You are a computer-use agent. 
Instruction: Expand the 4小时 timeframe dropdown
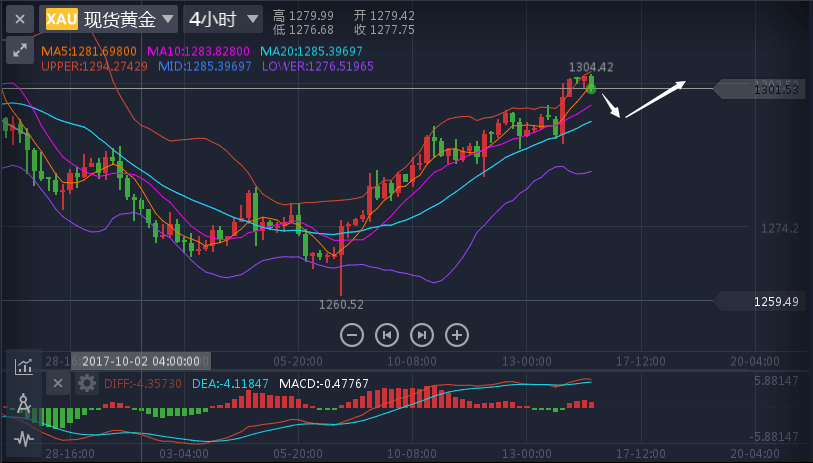point(224,18)
